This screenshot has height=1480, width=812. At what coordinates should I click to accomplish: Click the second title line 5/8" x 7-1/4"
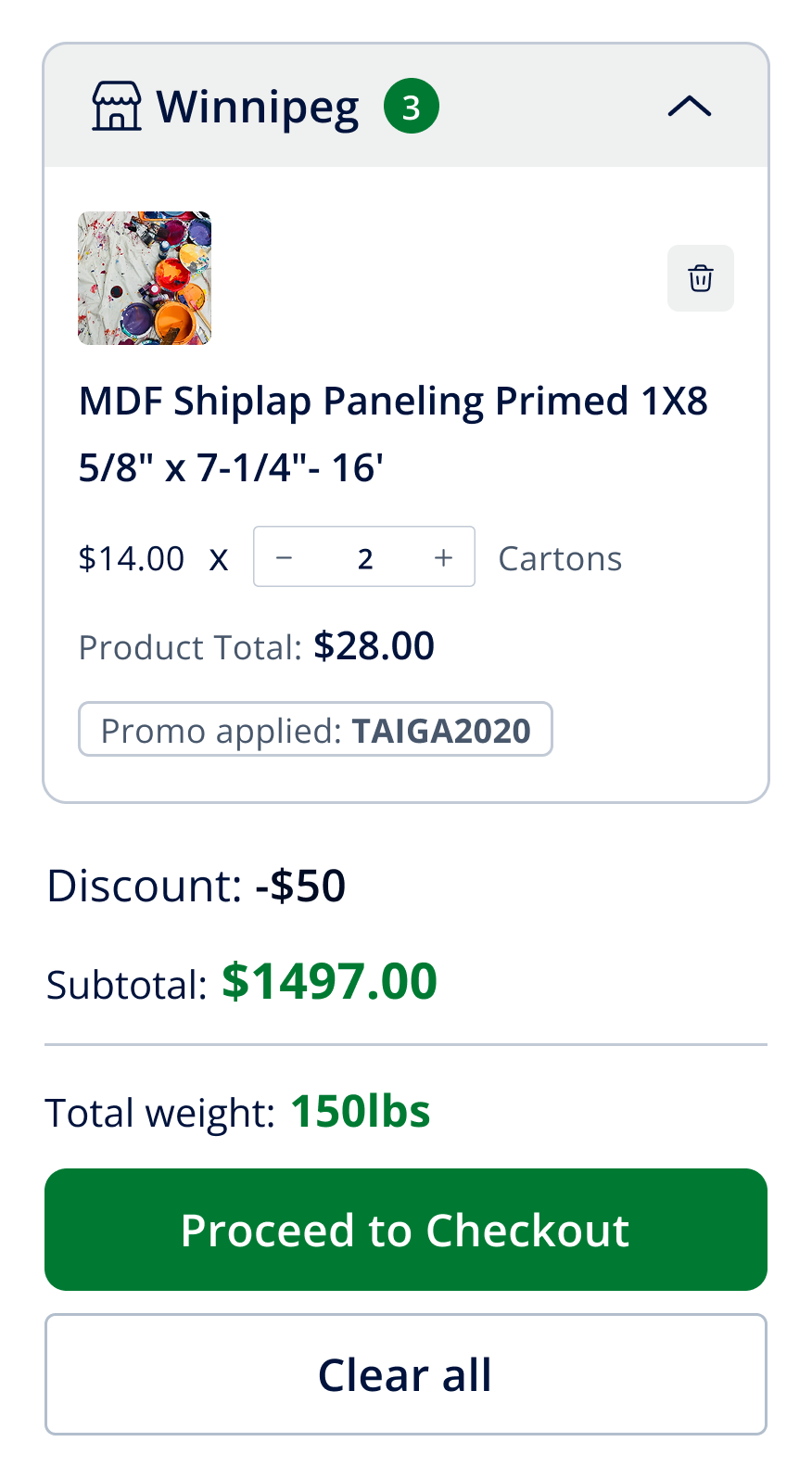point(231,467)
